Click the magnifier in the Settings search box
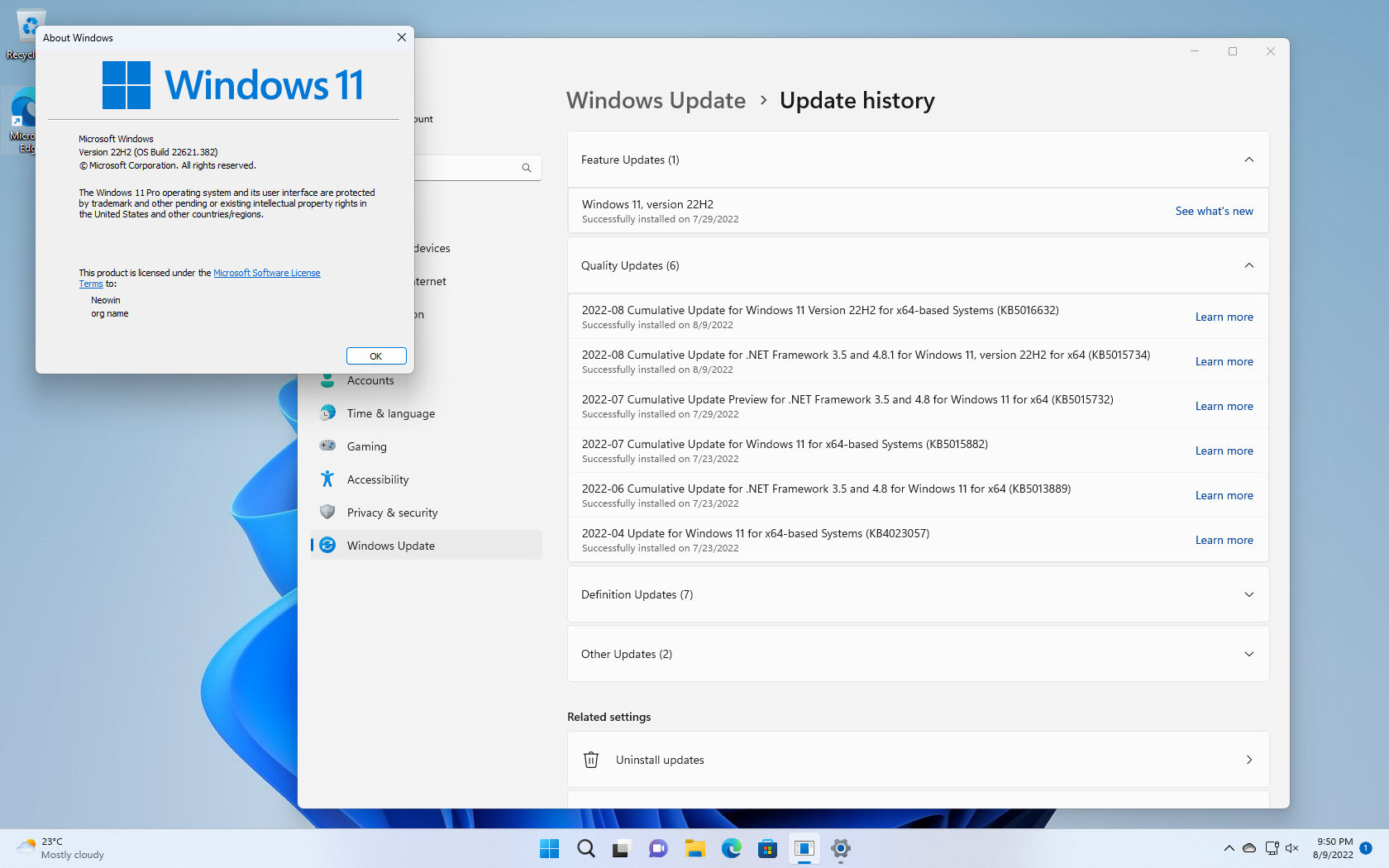The width and height of the screenshot is (1389, 868). pyautogui.click(x=527, y=167)
